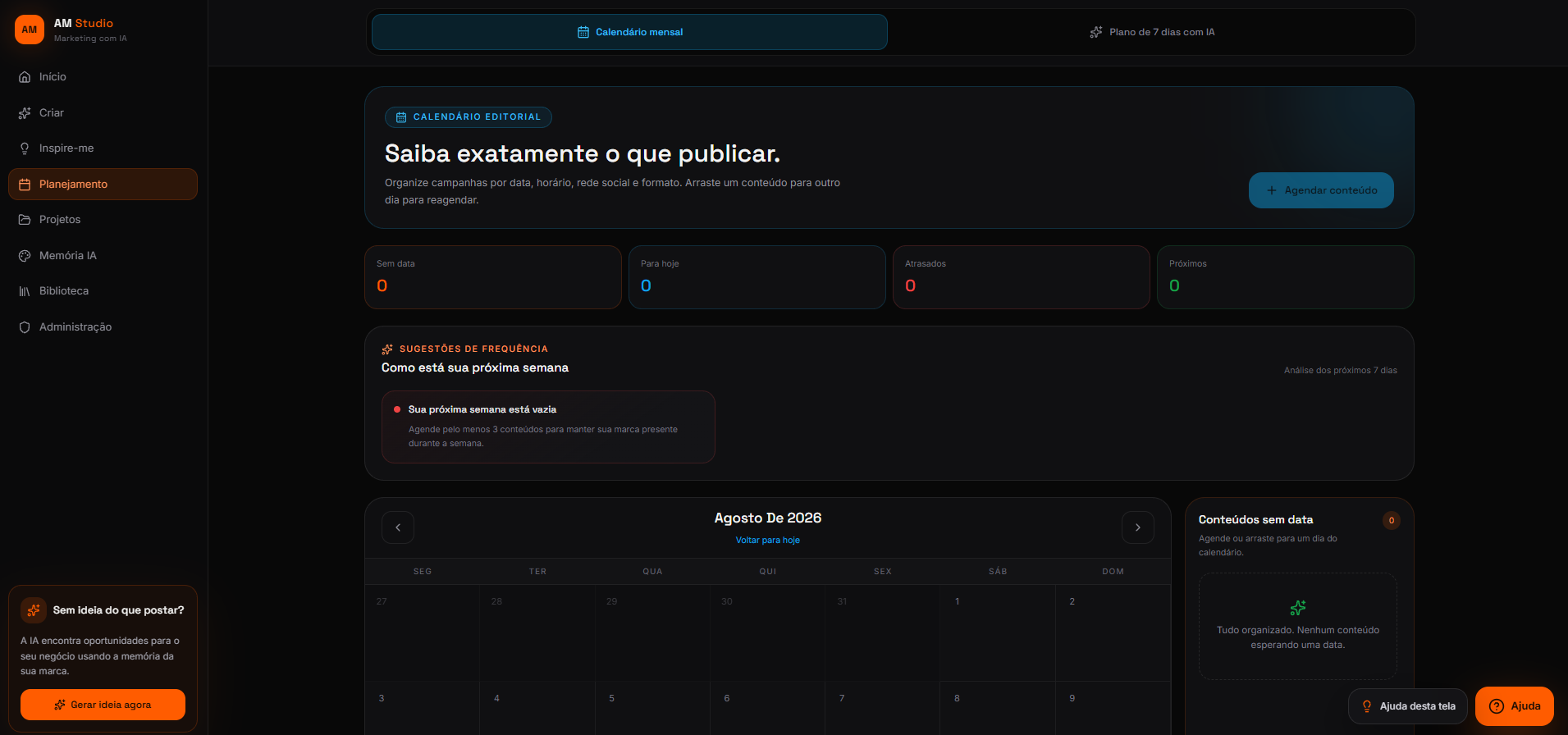
Task: Click the sparkle icon beside Criar
Action: coord(25,113)
